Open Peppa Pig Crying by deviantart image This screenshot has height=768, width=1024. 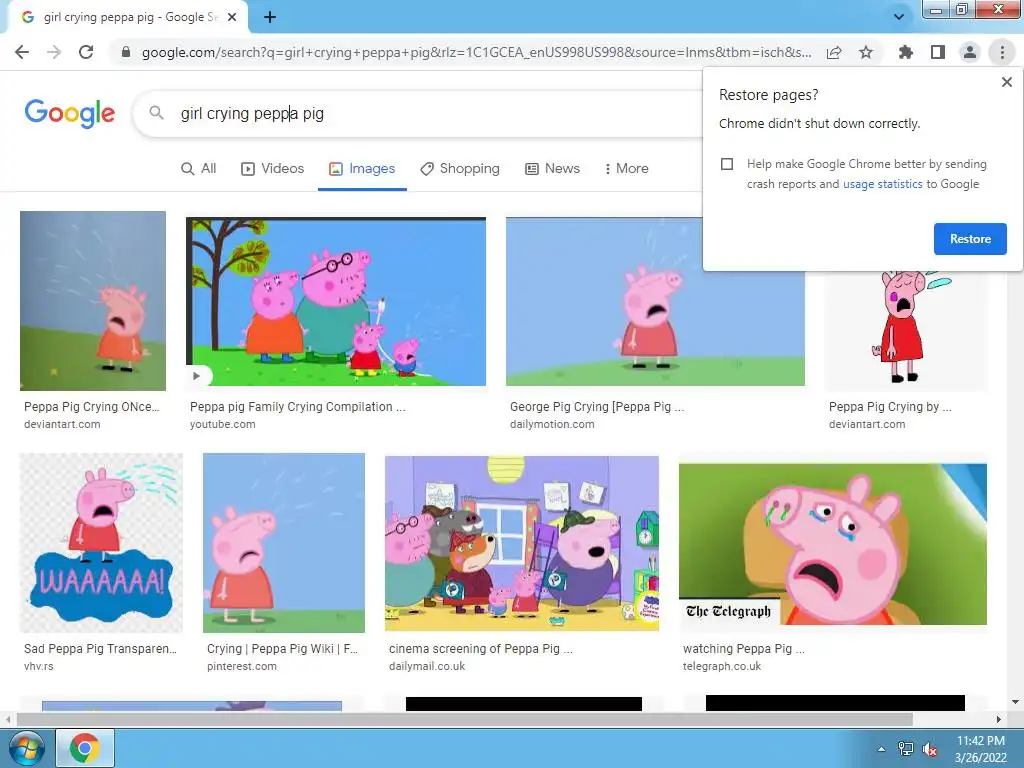906,330
